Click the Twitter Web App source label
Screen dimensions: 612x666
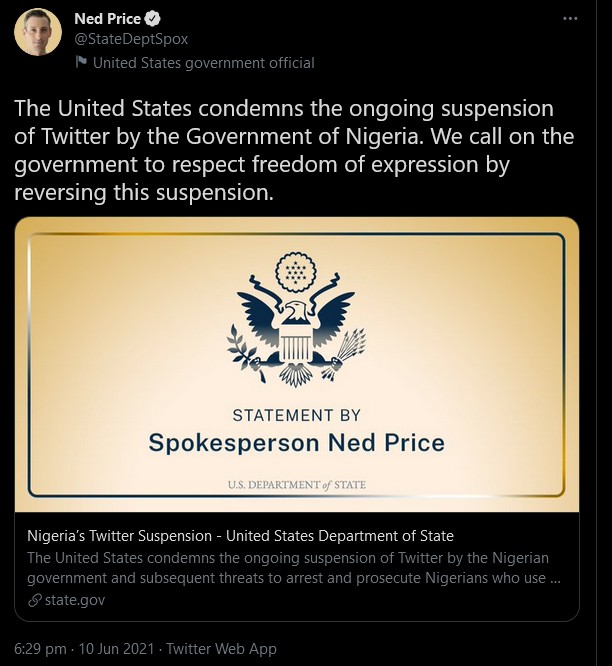coord(221,649)
